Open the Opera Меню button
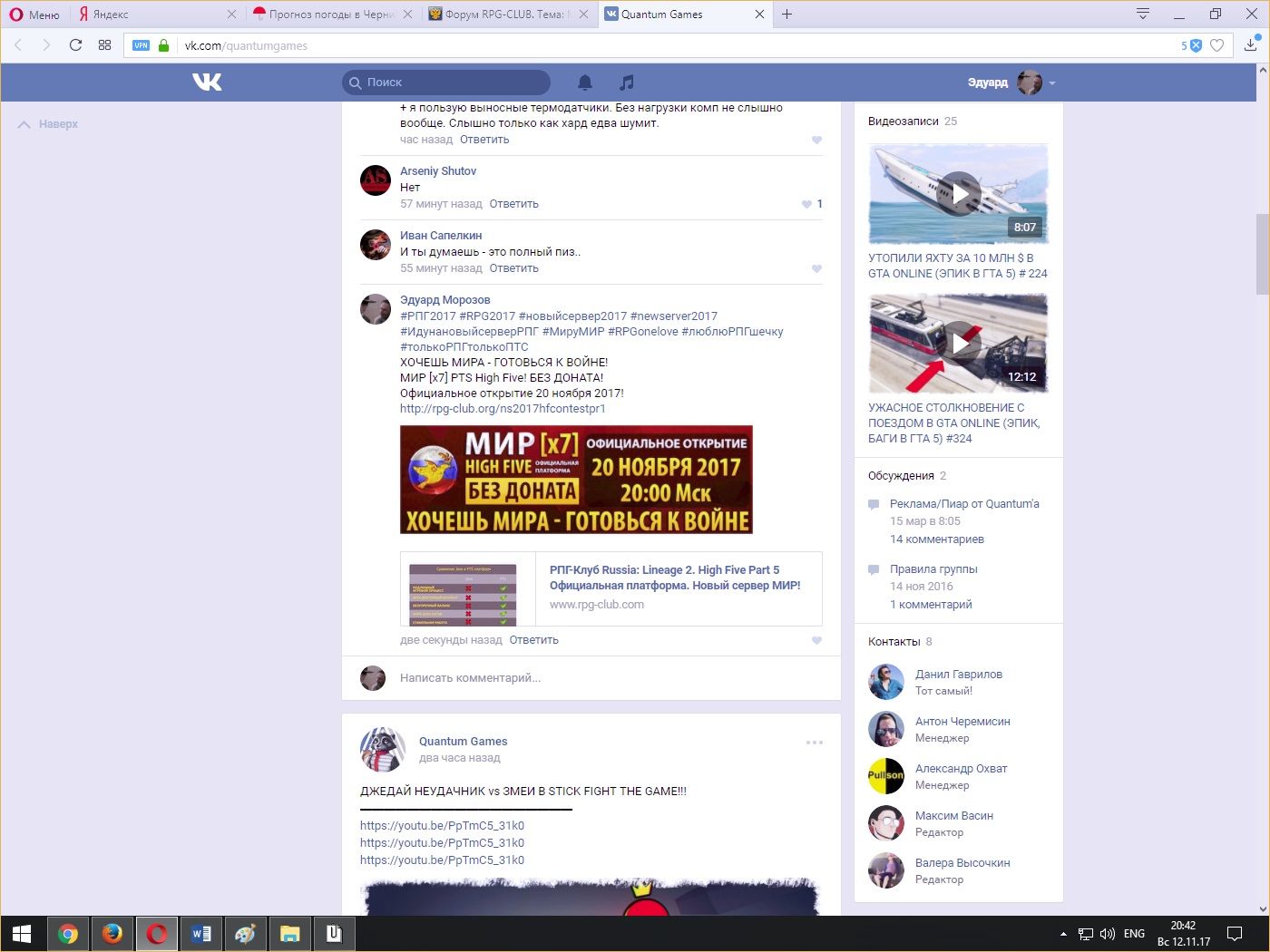Viewport: 1270px width, 952px height. click(34, 15)
